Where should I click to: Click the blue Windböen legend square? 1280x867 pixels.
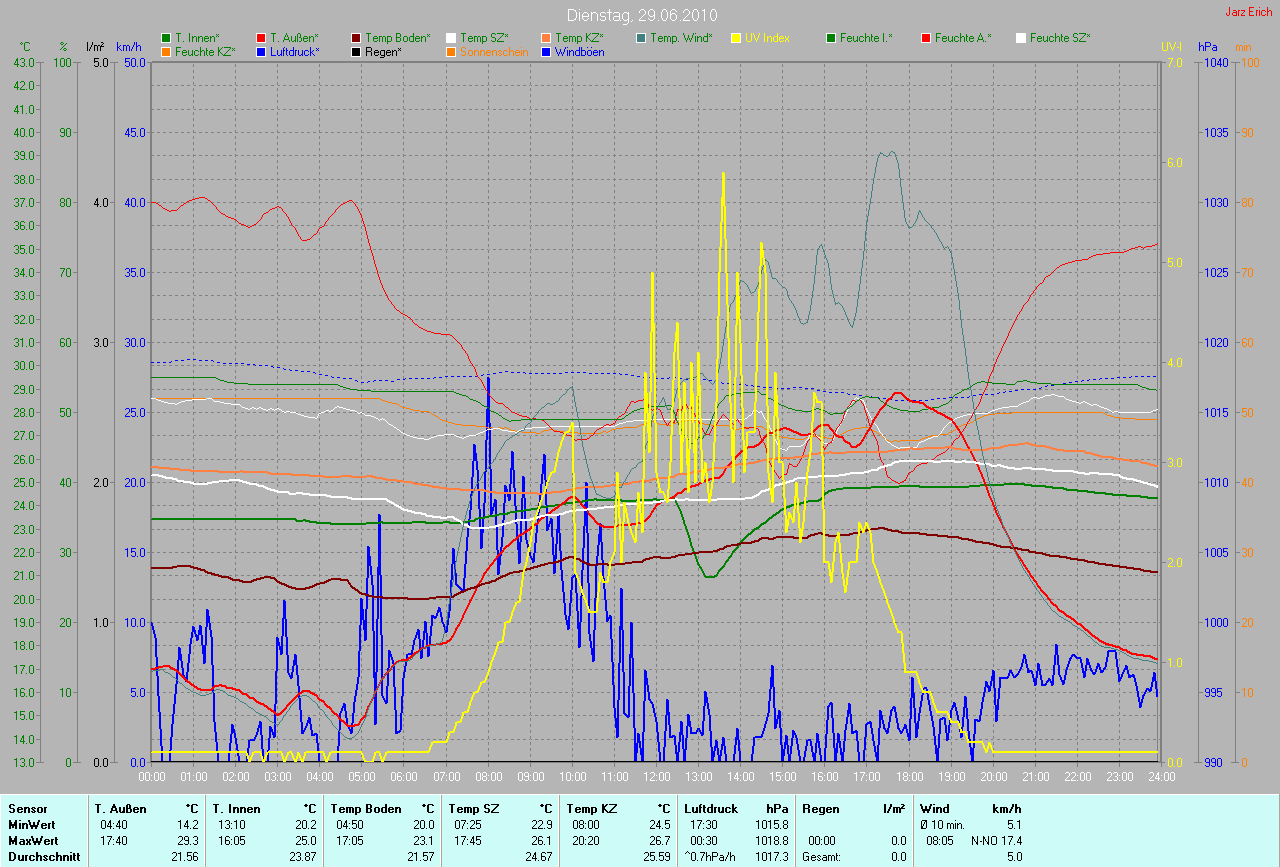click(x=546, y=51)
